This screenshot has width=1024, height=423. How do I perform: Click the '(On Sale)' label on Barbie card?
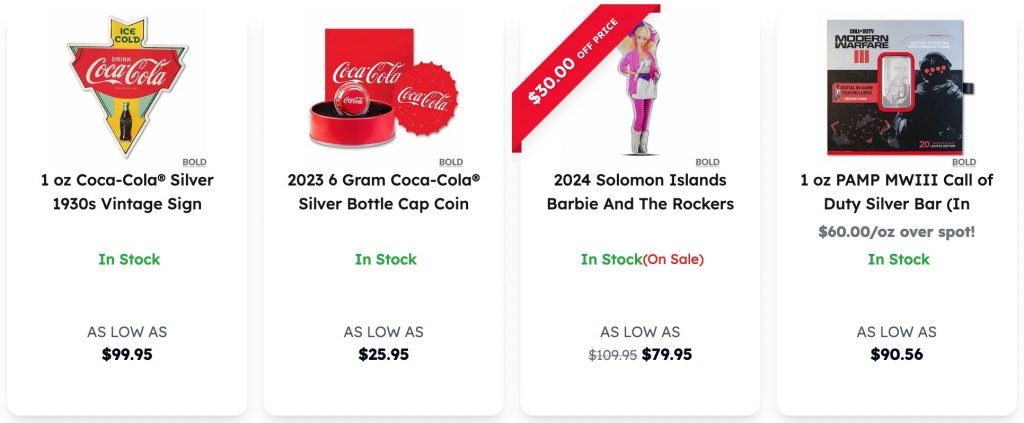[673, 259]
